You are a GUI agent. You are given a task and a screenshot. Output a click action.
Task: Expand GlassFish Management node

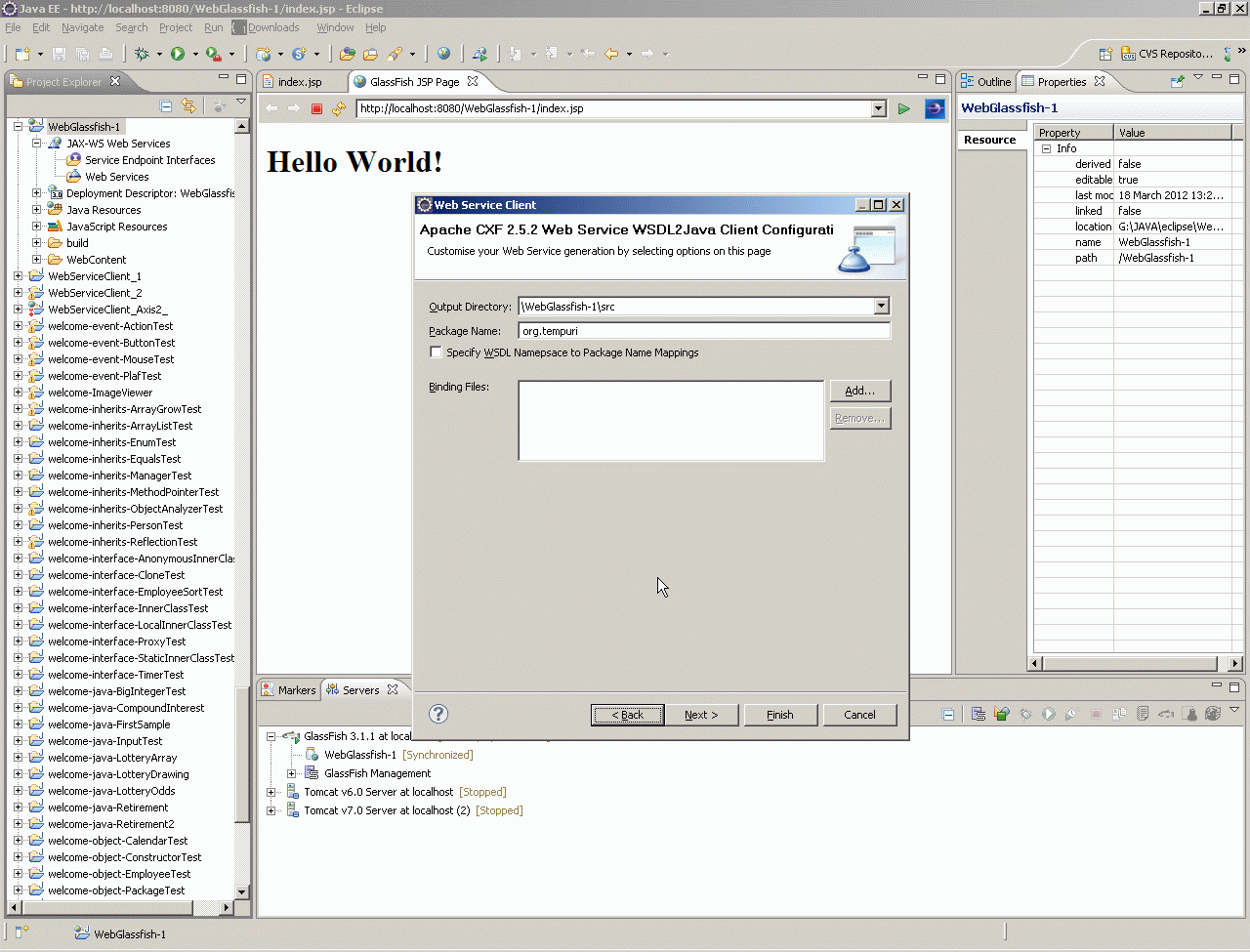(291, 773)
